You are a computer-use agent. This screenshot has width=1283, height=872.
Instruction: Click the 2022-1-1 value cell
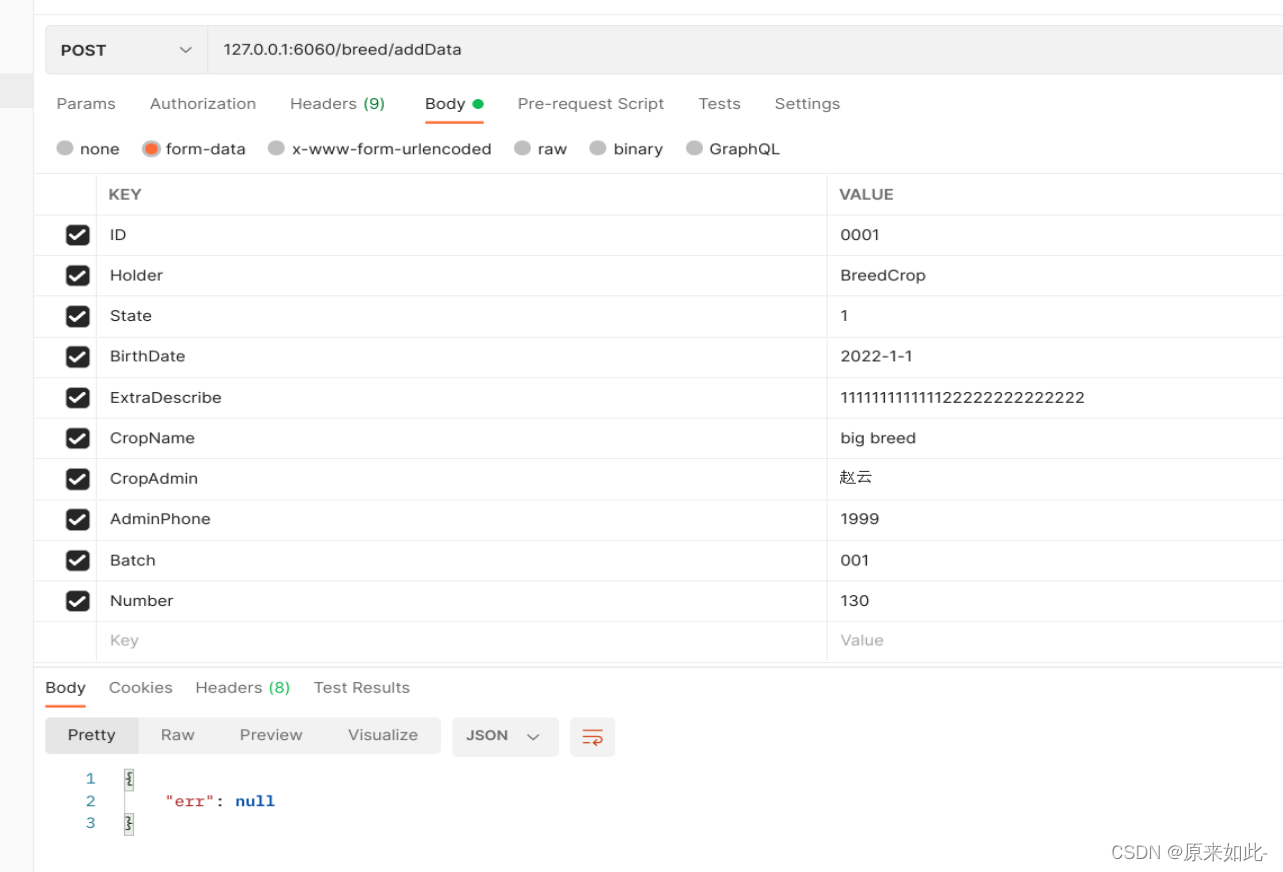click(1055, 356)
